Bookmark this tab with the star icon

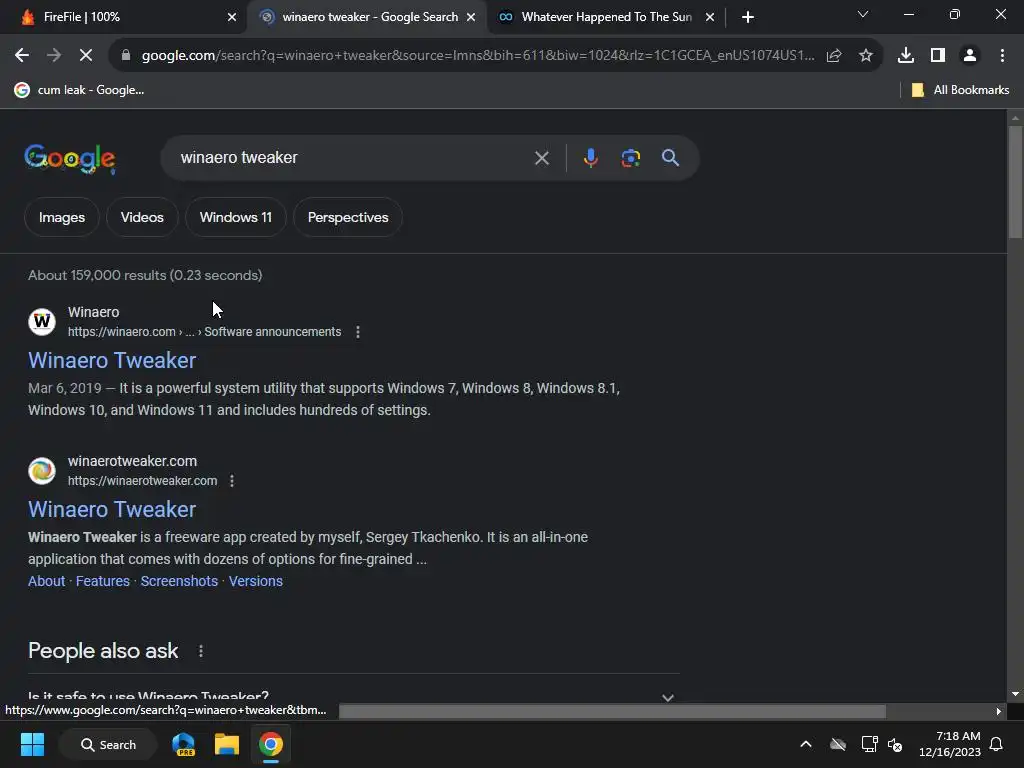(865, 56)
